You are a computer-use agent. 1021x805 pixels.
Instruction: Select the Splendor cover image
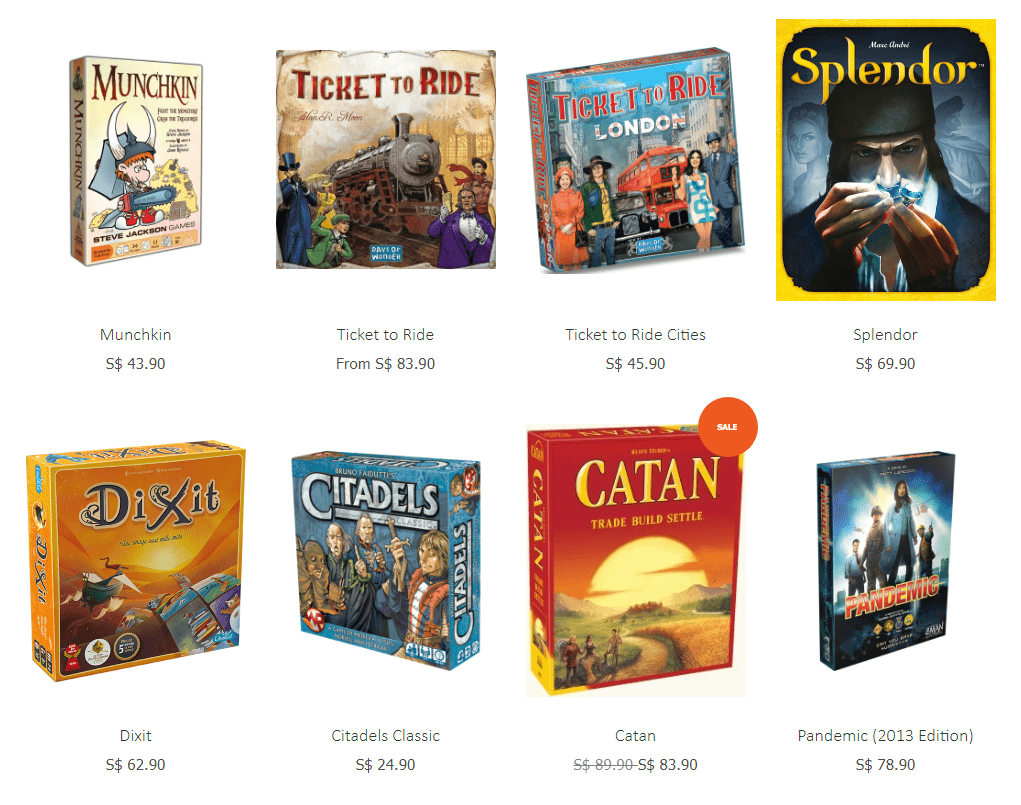tap(886, 160)
